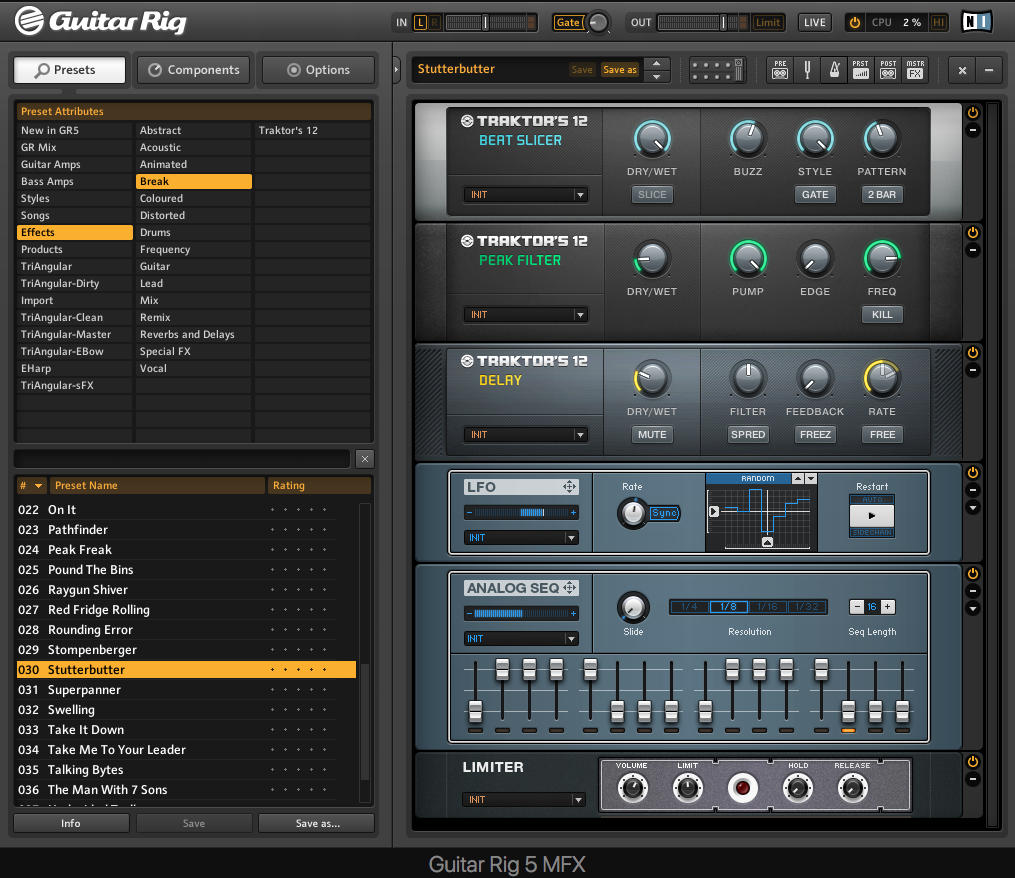Image resolution: width=1015 pixels, height=878 pixels.
Task: Toggle the PRST preset volume icon
Action: 860,69
